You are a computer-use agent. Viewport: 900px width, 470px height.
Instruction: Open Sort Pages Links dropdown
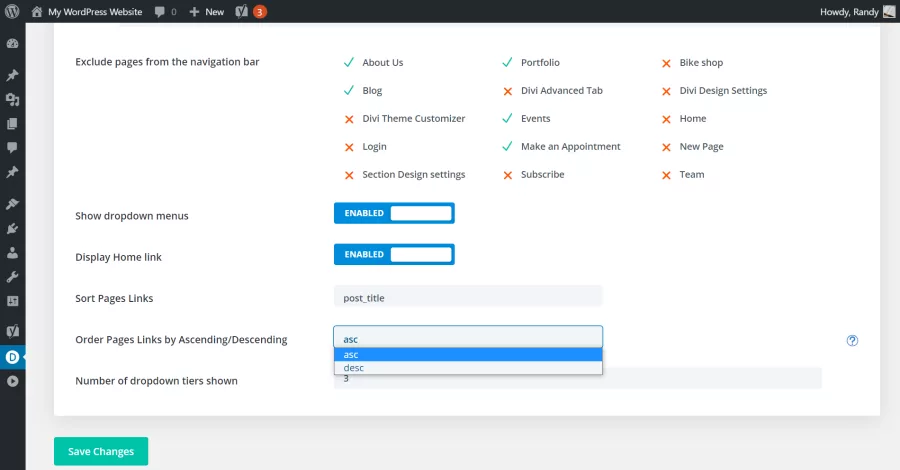468,298
